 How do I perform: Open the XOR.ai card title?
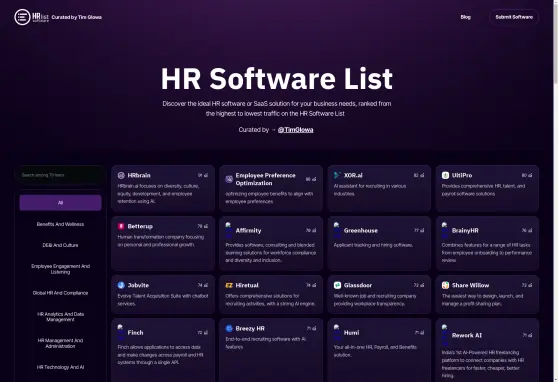(x=353, y=175)
